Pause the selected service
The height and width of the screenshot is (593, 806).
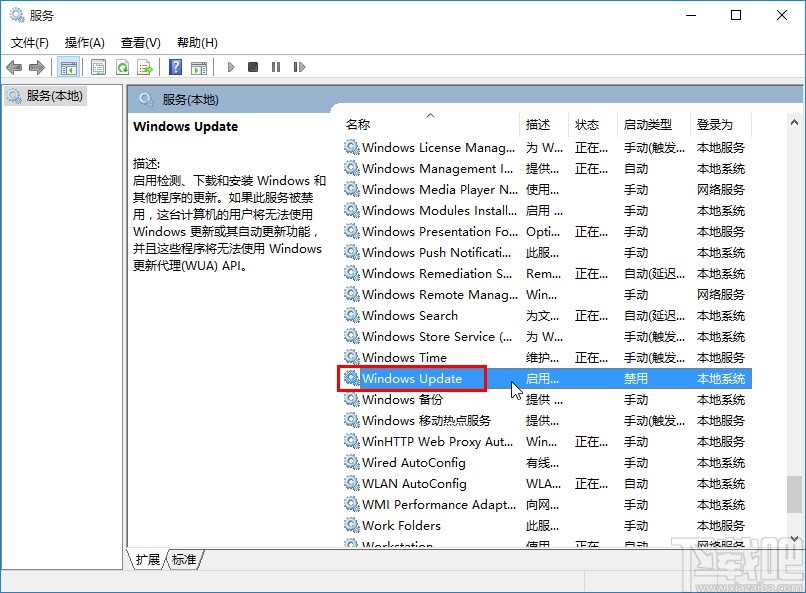tap(277, 67)
